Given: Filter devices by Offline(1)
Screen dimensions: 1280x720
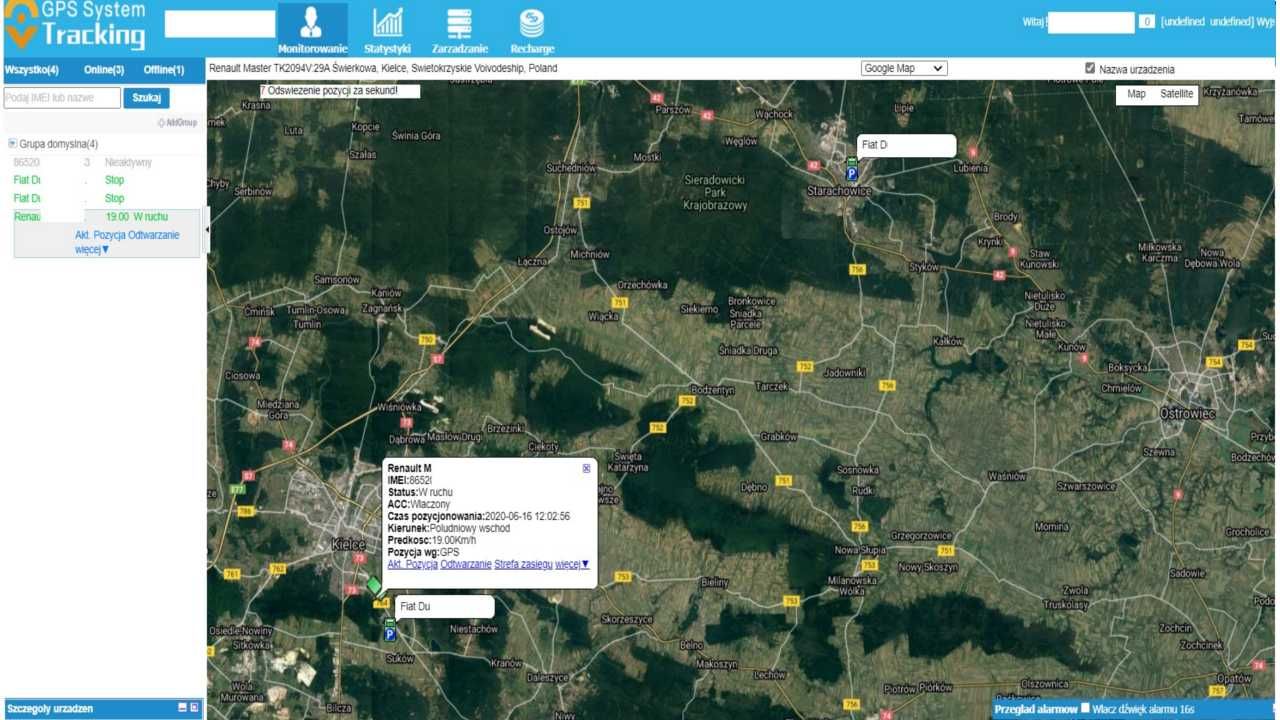Looking at the screenshot, I should (164, 70).
